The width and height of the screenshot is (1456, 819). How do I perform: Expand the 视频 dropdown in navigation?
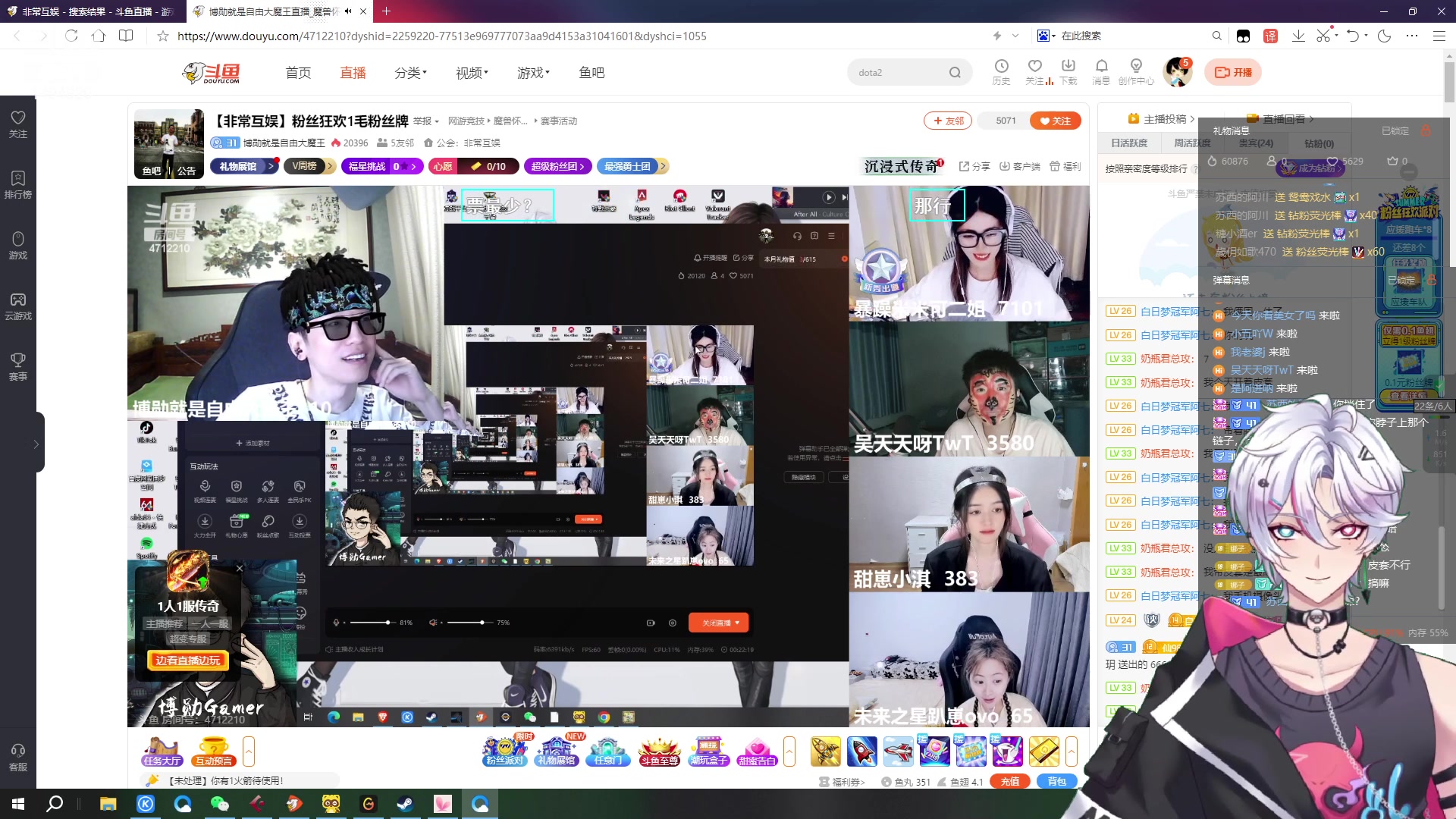(472, 73)
